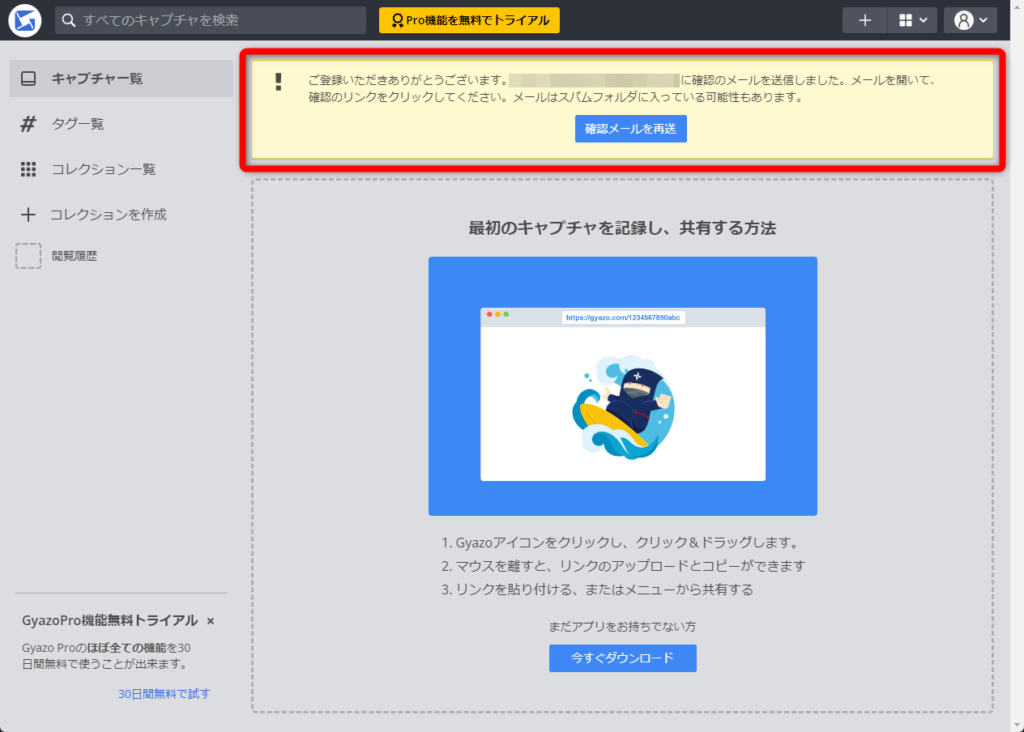
Task: Select コレクション一覧 in the sidebar
Action: click(105, 169)
